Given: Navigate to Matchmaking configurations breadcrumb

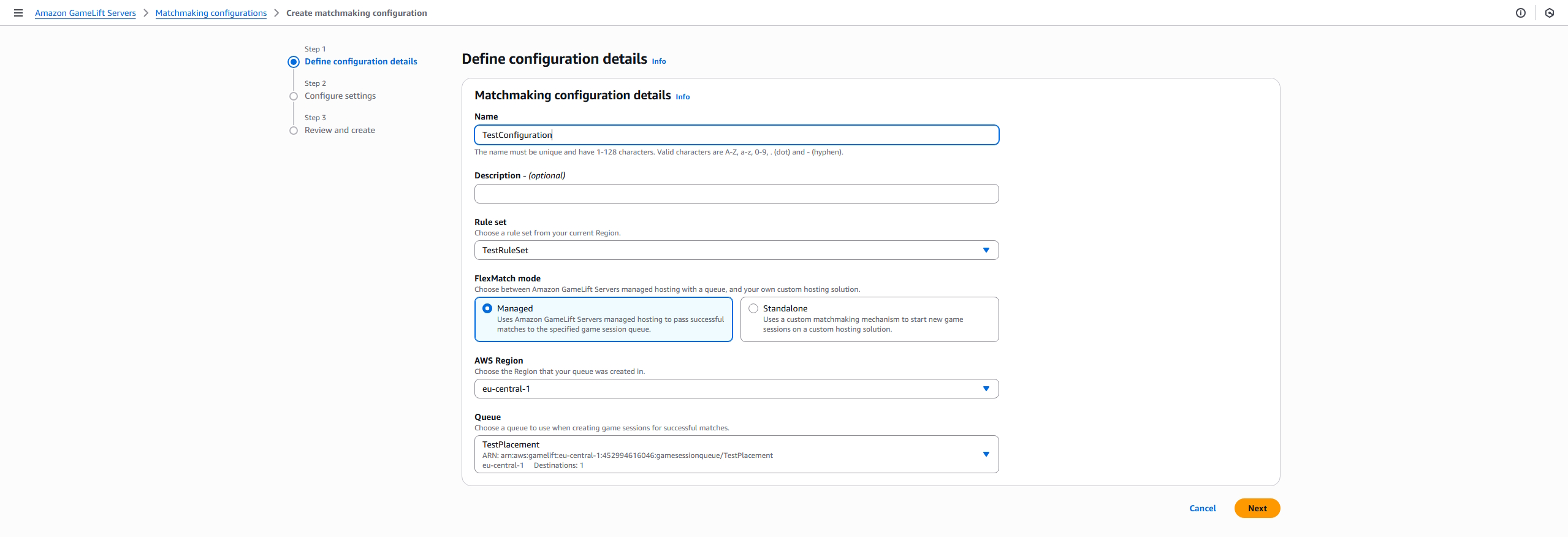Looking at the screenshot, I should click(211, 13).
